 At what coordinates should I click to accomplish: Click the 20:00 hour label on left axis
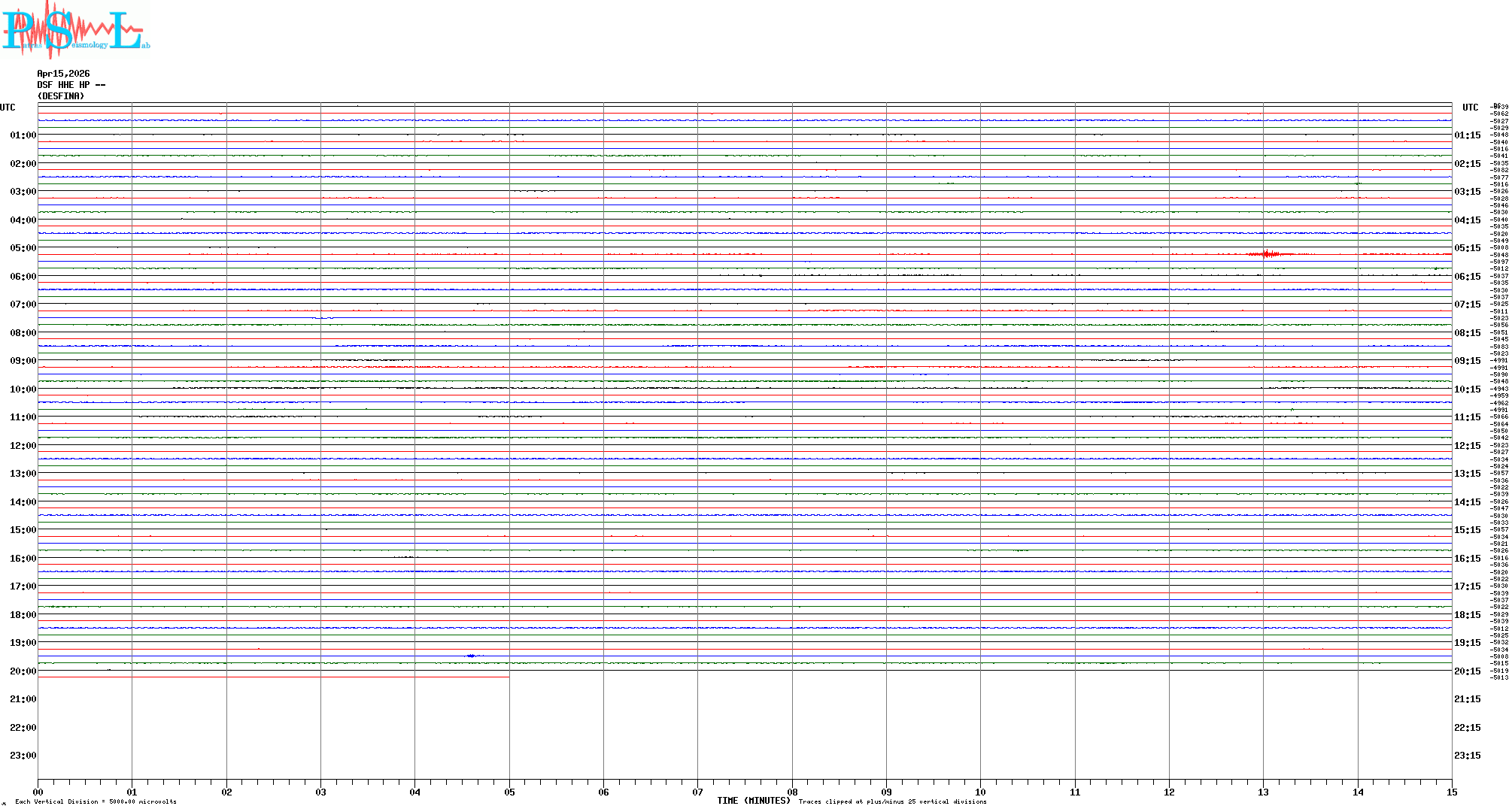23,671
